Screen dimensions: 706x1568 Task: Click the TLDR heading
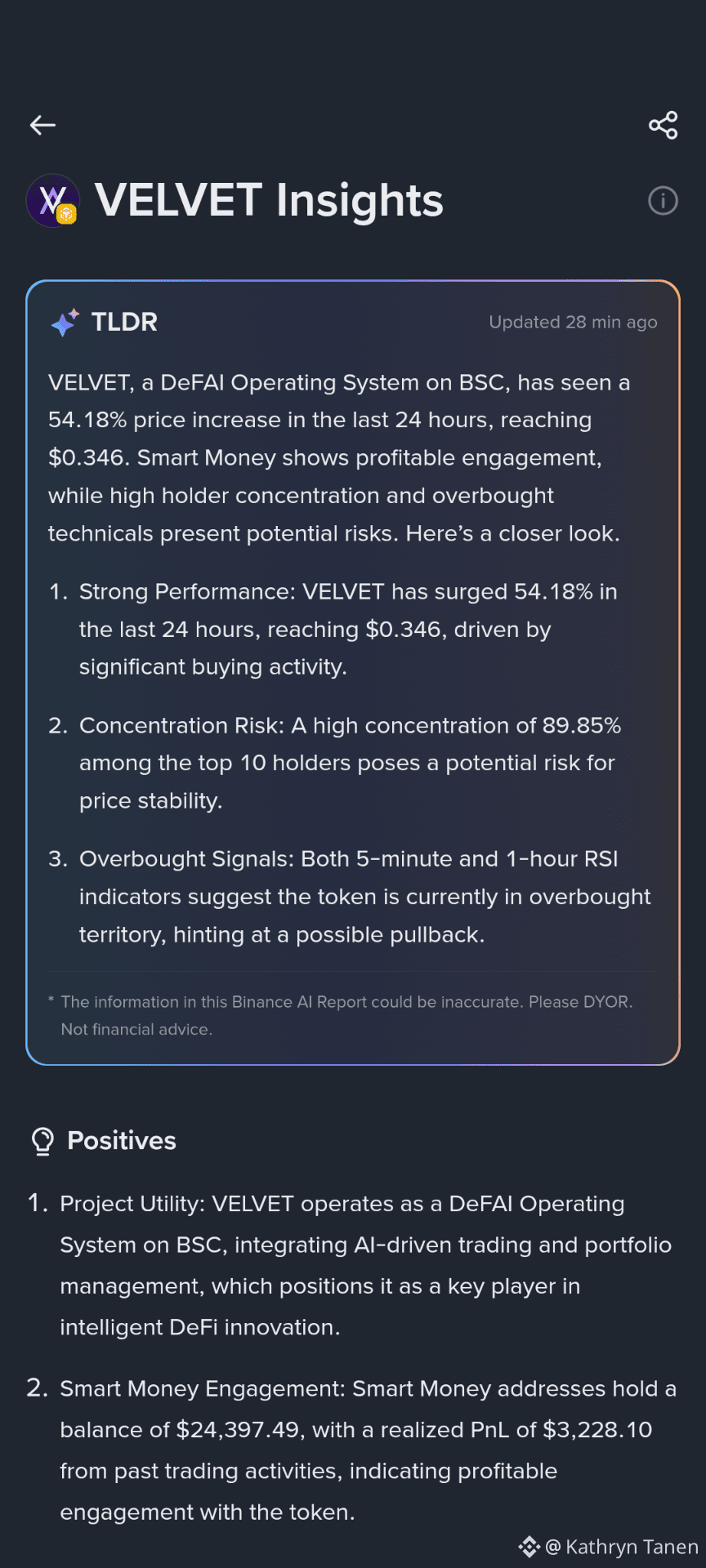point(124,322)
